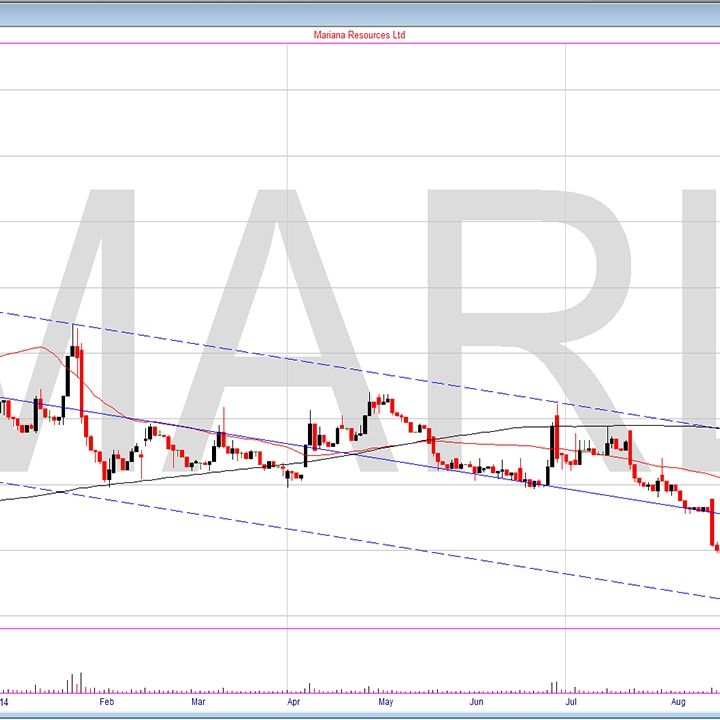Click the Jul date axis label
The height and width of the screenshot is (720, 720).
coord(570,703)
